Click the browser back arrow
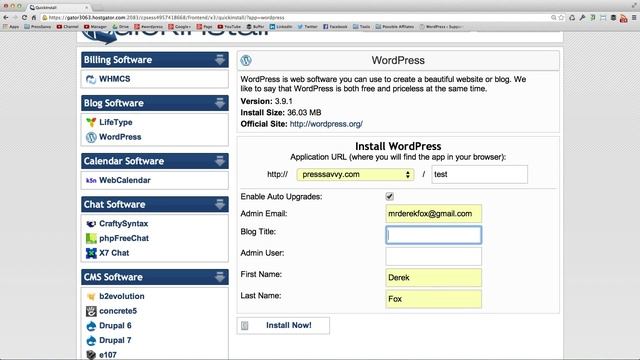This screenshot has height=360, width=640. coord(6,18)
